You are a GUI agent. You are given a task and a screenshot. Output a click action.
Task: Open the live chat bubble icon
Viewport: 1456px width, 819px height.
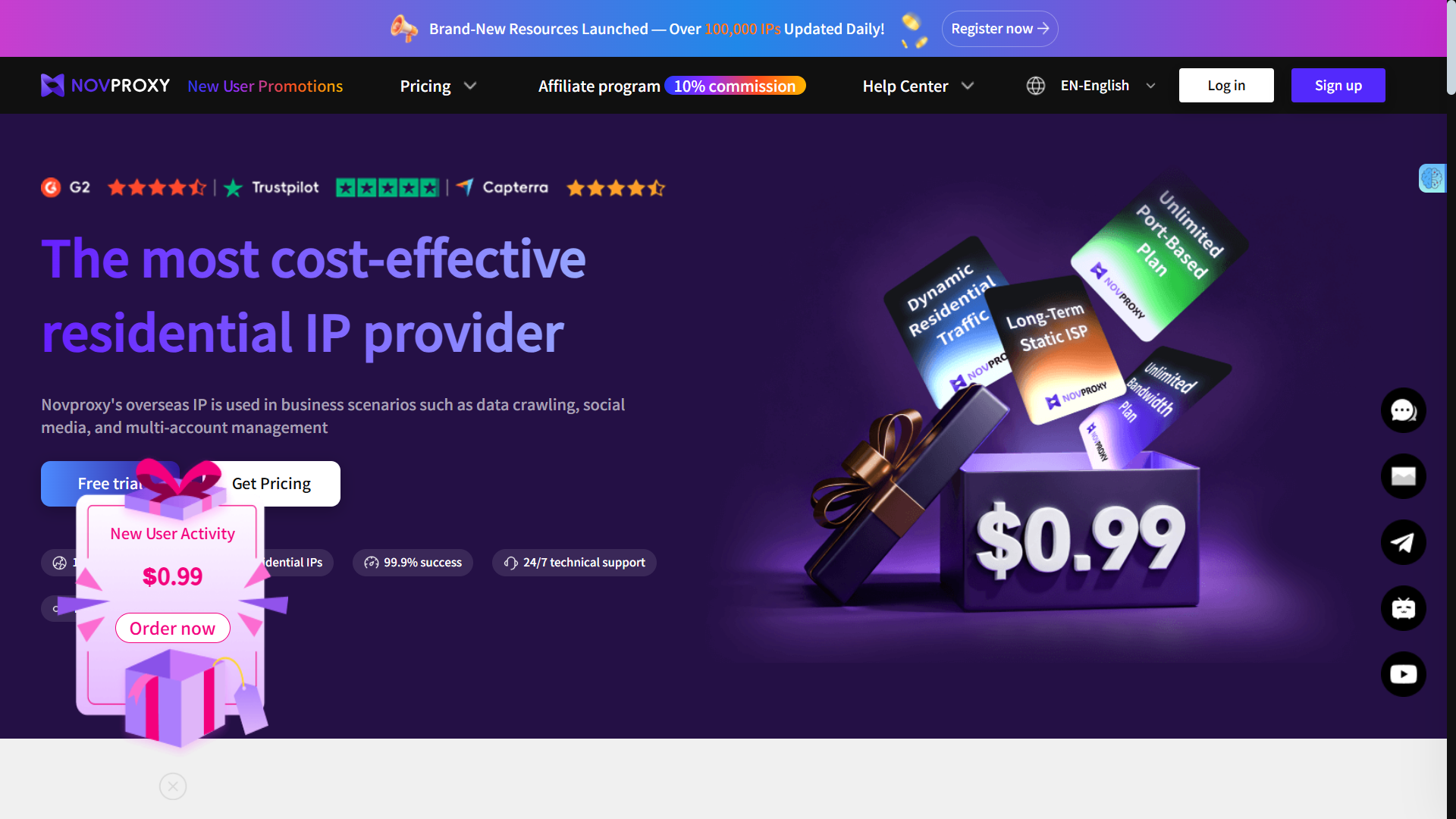1403,410
